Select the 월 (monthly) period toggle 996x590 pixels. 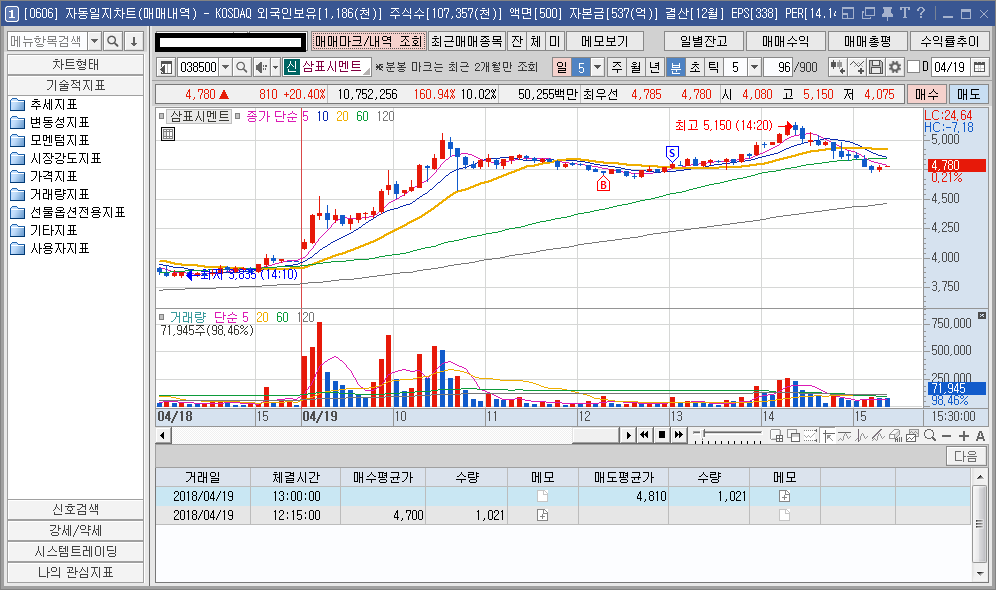[x=636, y=67]
